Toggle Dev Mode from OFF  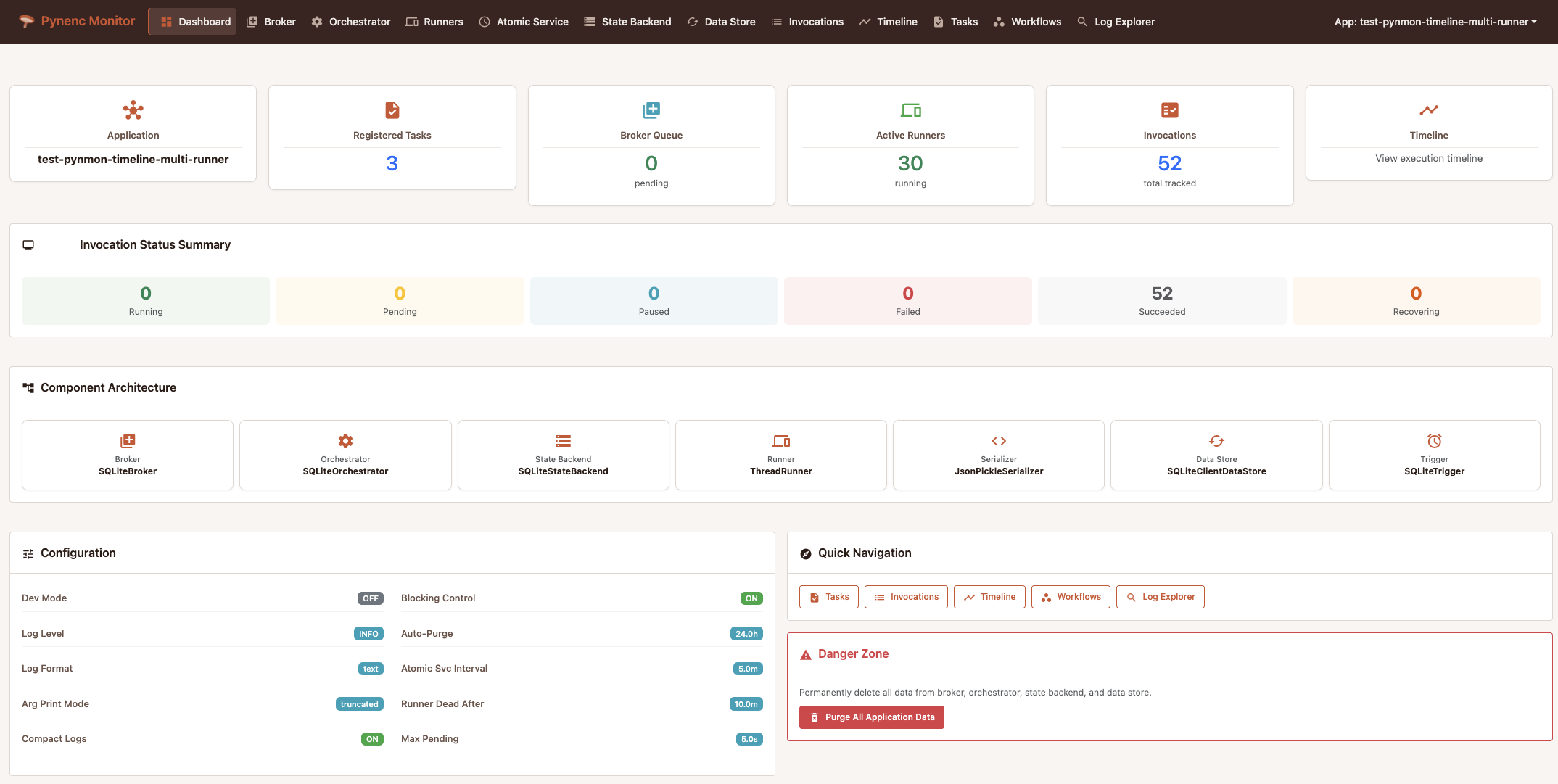pos(370,598)
